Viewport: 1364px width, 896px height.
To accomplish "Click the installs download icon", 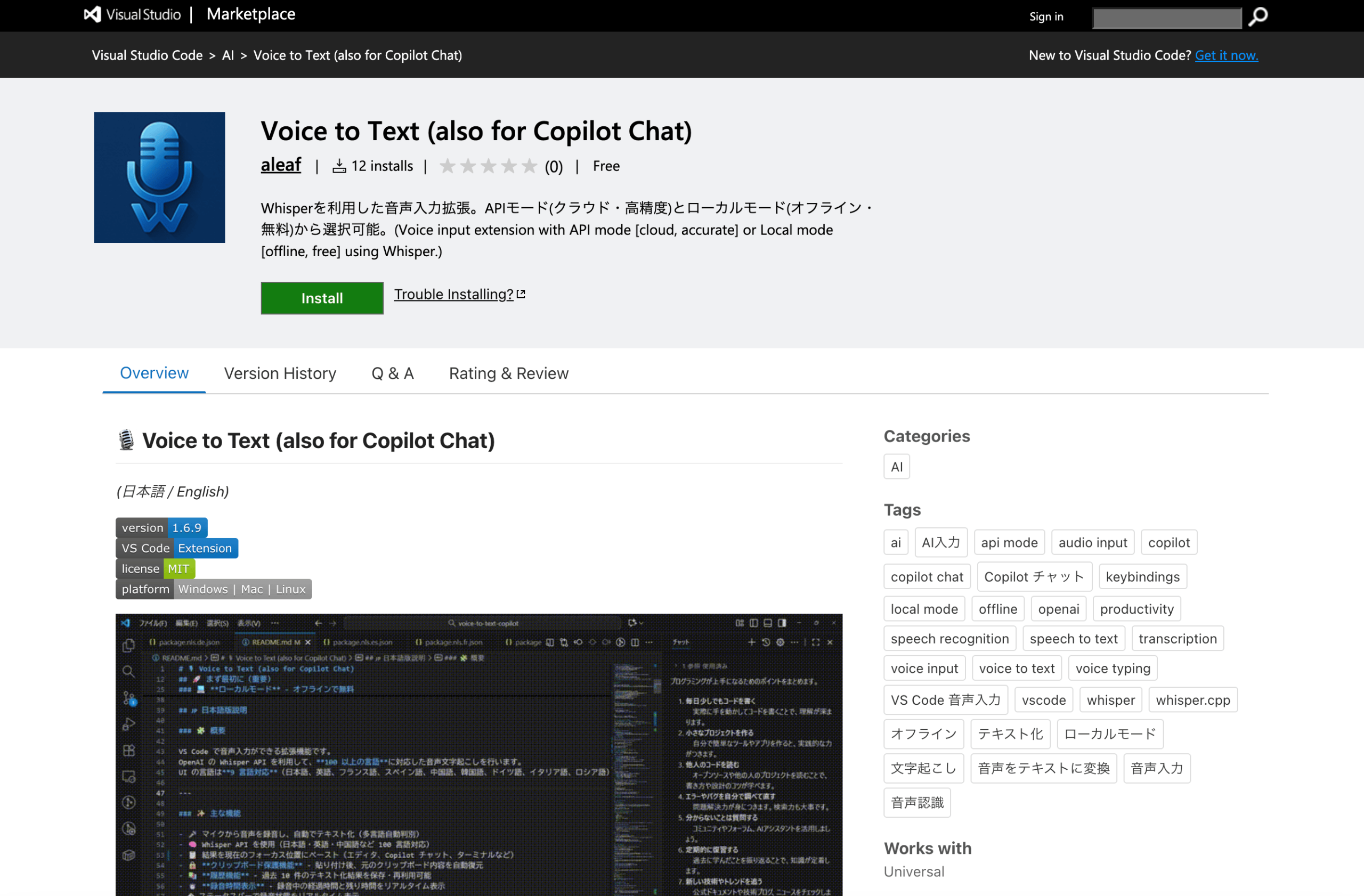I will [339, 167].
